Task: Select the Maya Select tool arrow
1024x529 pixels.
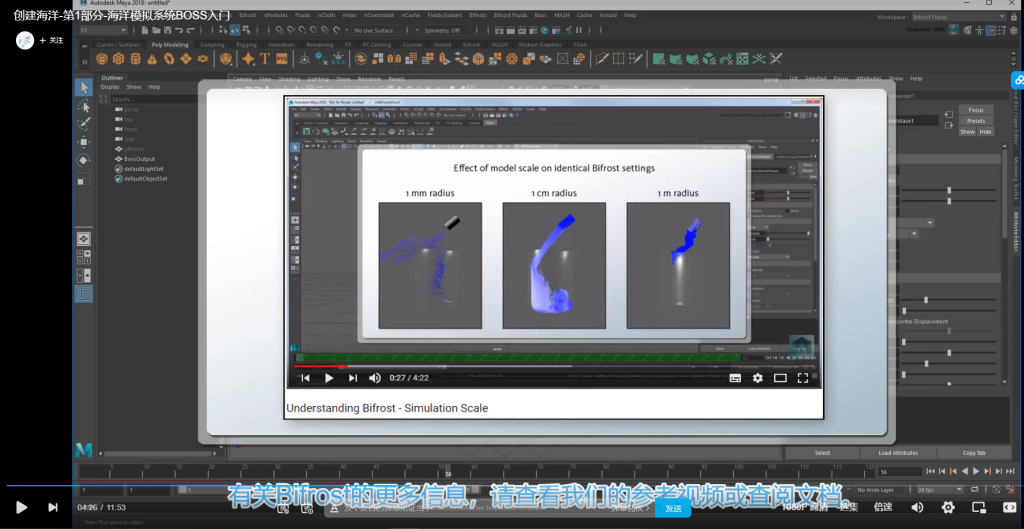Action: tap(84, 87)
